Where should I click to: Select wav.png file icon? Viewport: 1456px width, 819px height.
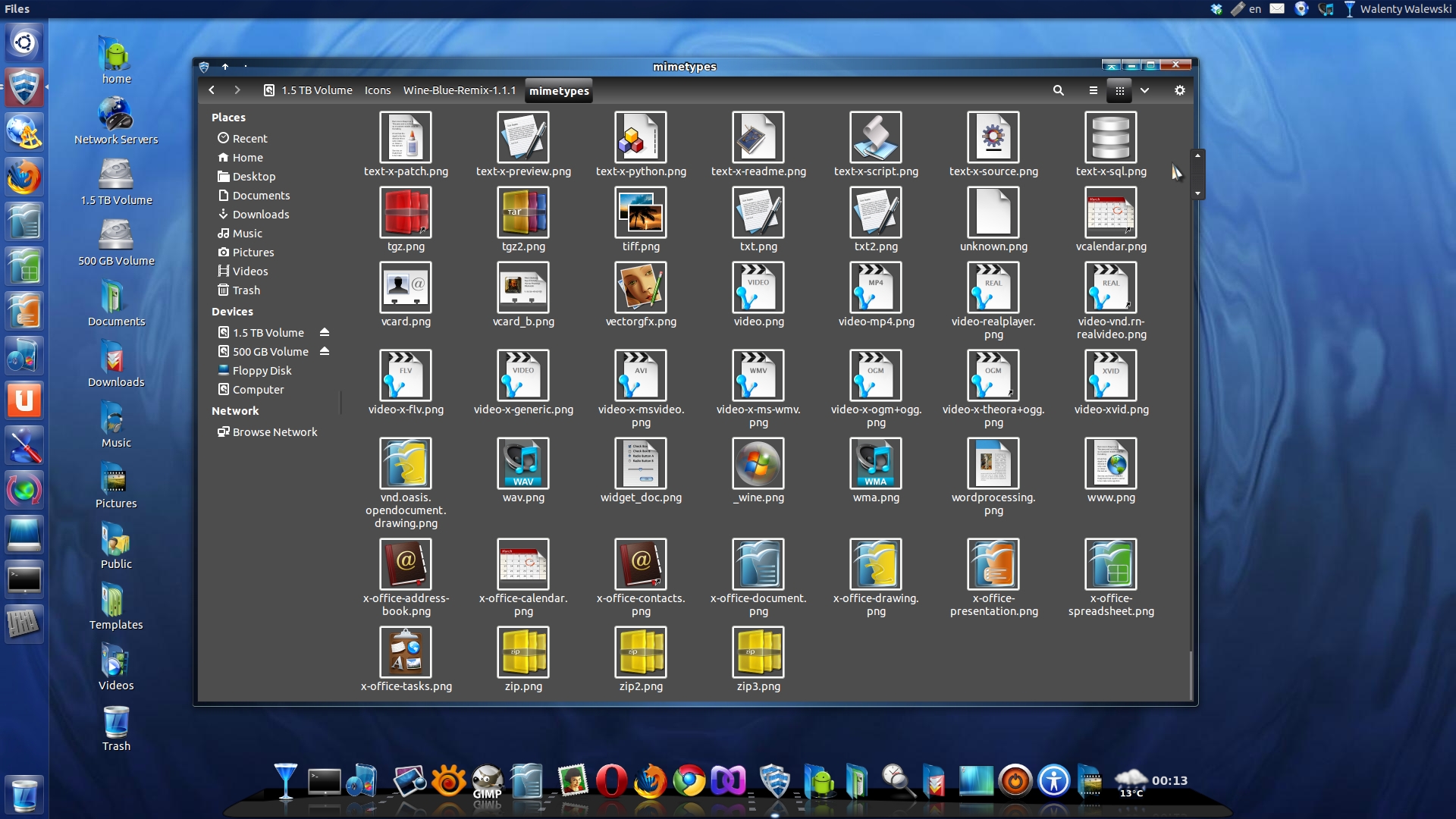click(523, 463)
